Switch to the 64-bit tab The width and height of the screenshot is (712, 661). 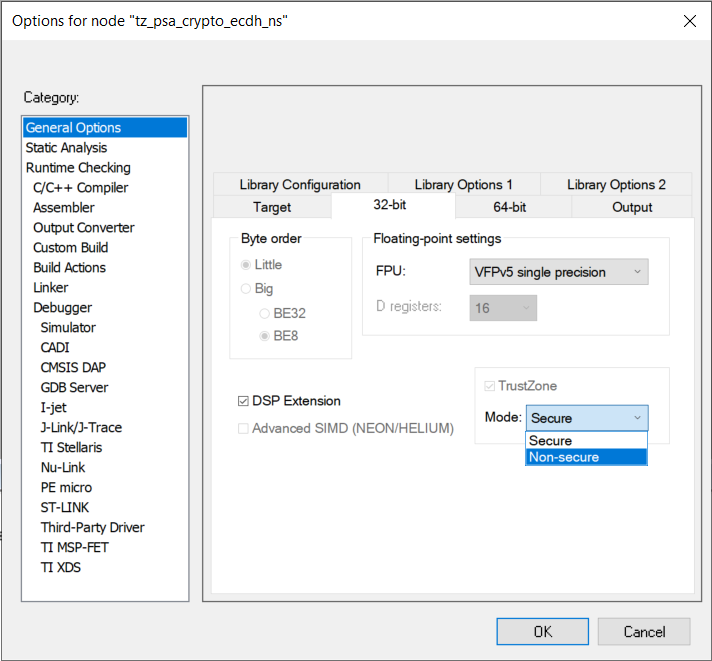pos(509,207)
